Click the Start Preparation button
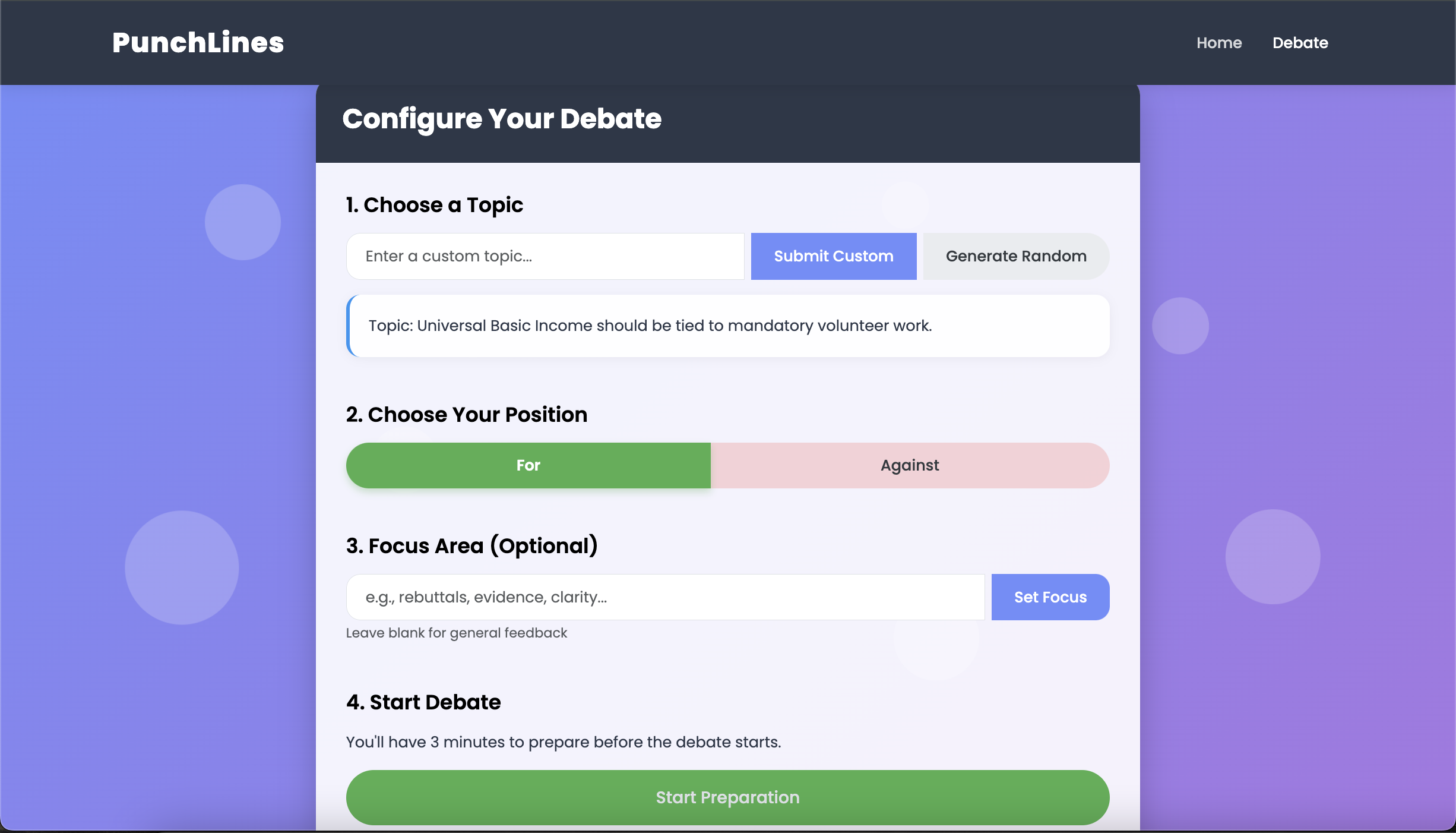This screenshot has width=1456, height=833. tap(727, 797)
